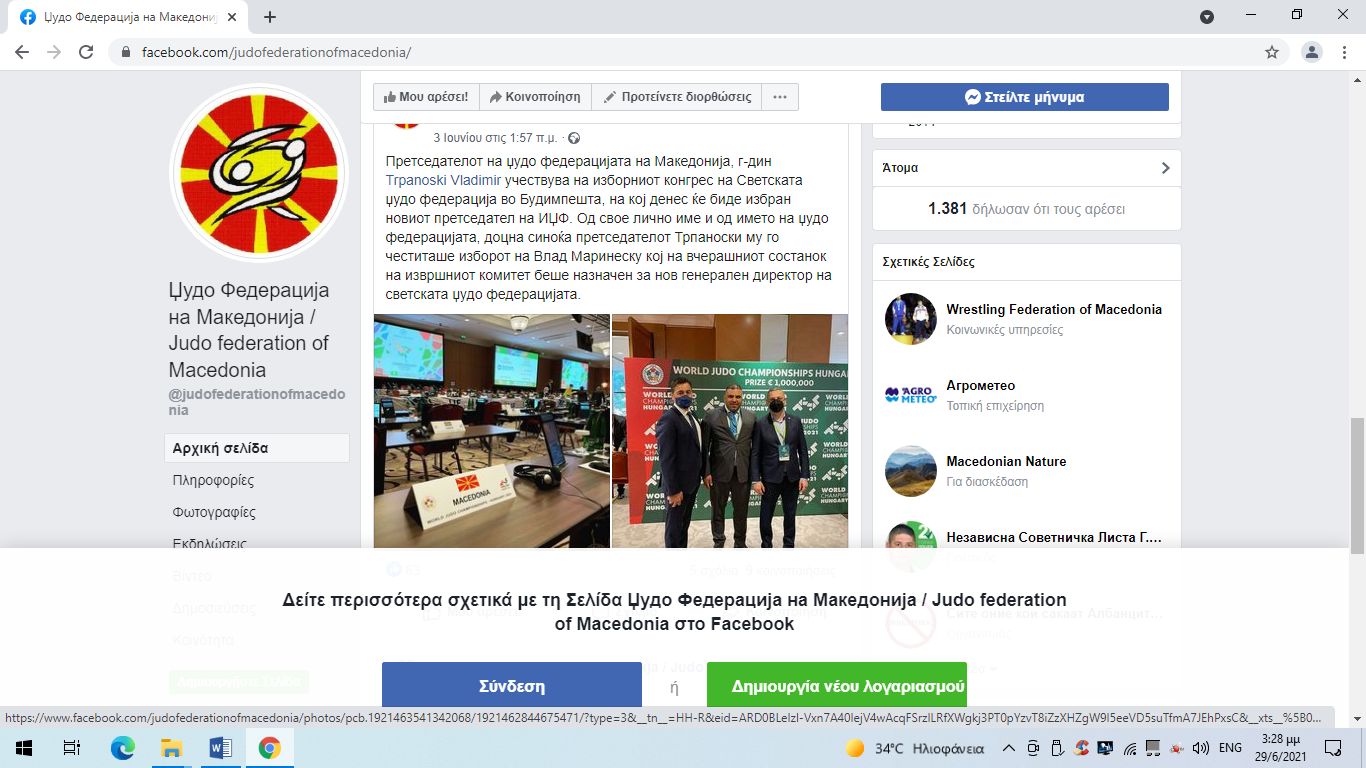Open the Chrome profile avatar icon
Screen dimensions: 1366x768
(x=1311, y=52)
